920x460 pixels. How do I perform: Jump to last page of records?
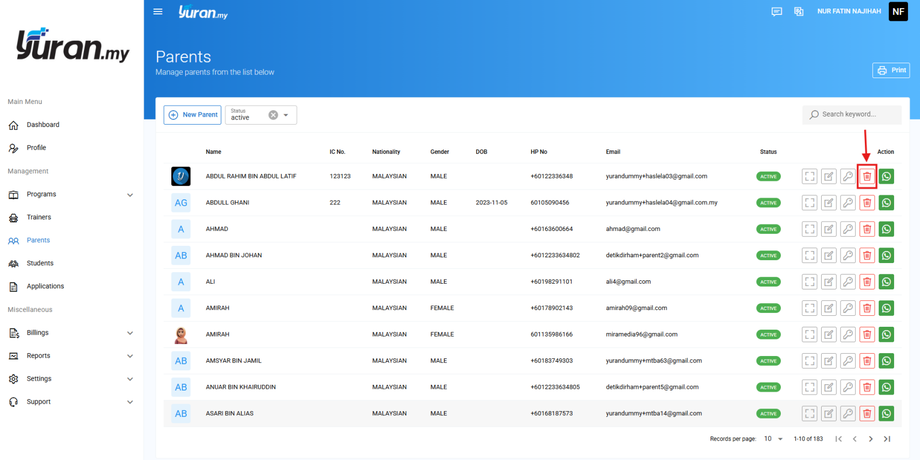click(x=887, y=439)
